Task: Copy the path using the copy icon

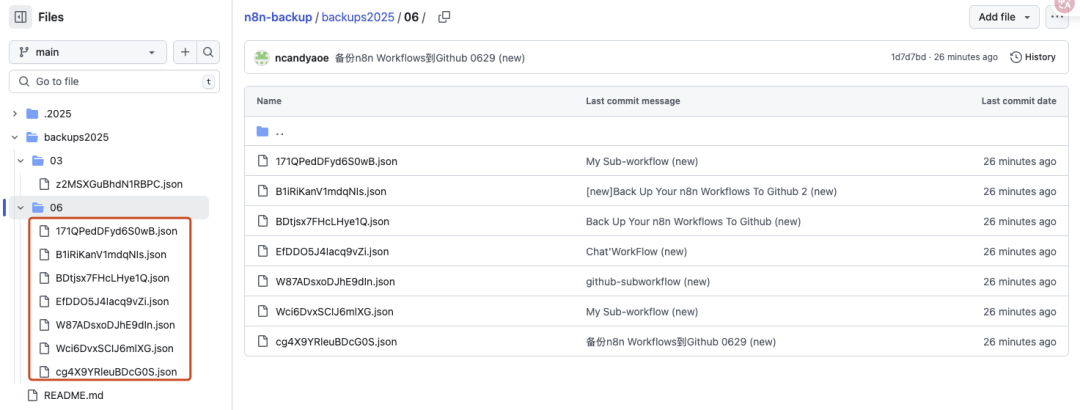Action: point(444,17)
